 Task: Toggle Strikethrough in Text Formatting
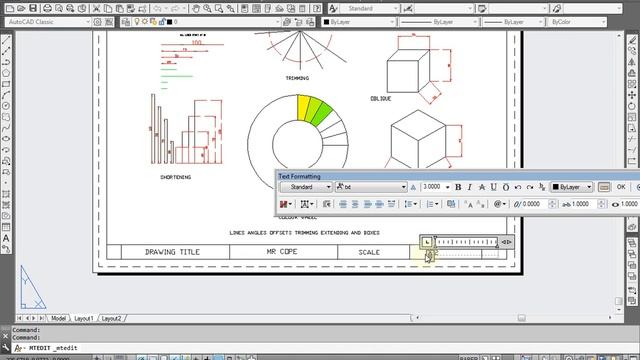pyautogui.click(x=482, y=187)
